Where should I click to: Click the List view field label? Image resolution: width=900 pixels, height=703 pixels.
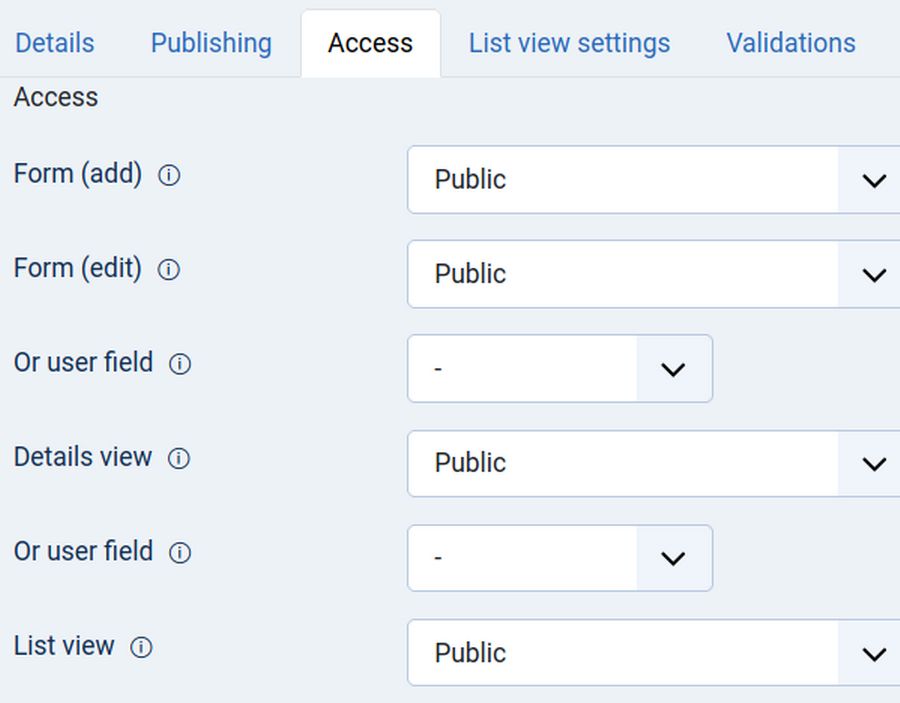click(64, 646)
